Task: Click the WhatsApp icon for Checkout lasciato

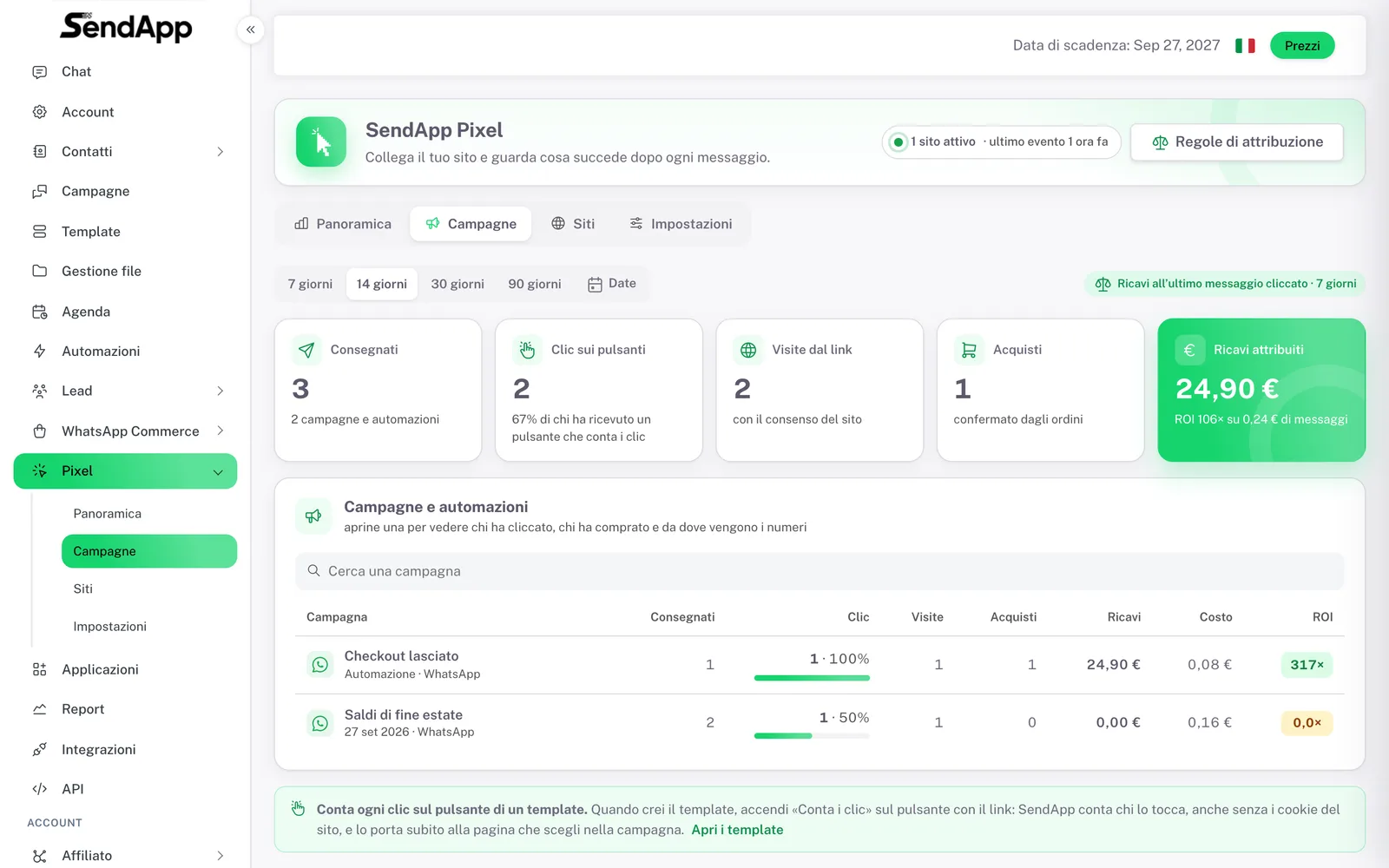Action: pos(320,665)
